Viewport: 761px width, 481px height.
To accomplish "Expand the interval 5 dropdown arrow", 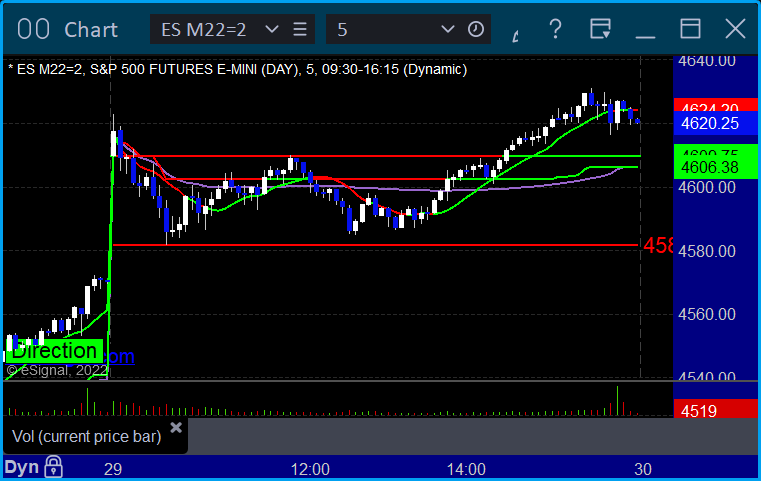I will pos(447,30).
